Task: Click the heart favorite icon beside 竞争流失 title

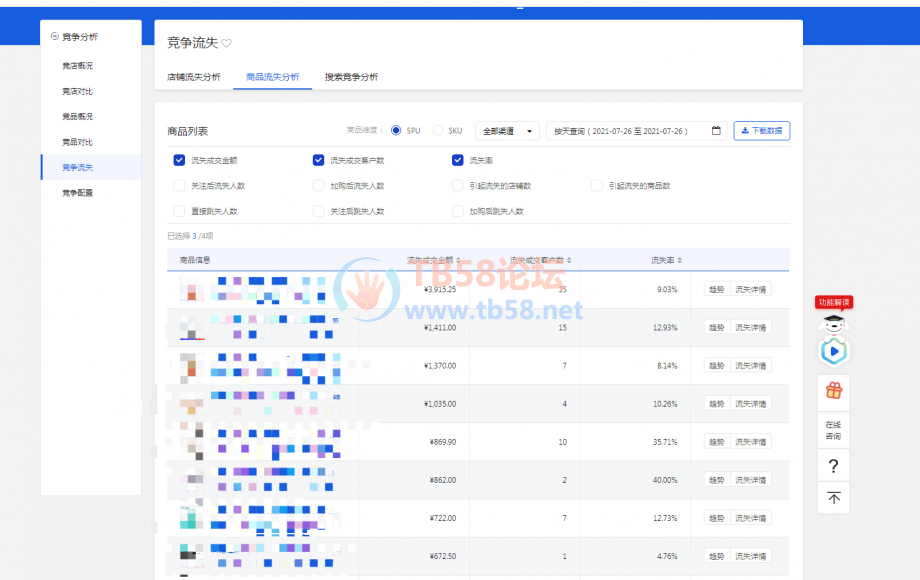Action: tap(226, 43)
